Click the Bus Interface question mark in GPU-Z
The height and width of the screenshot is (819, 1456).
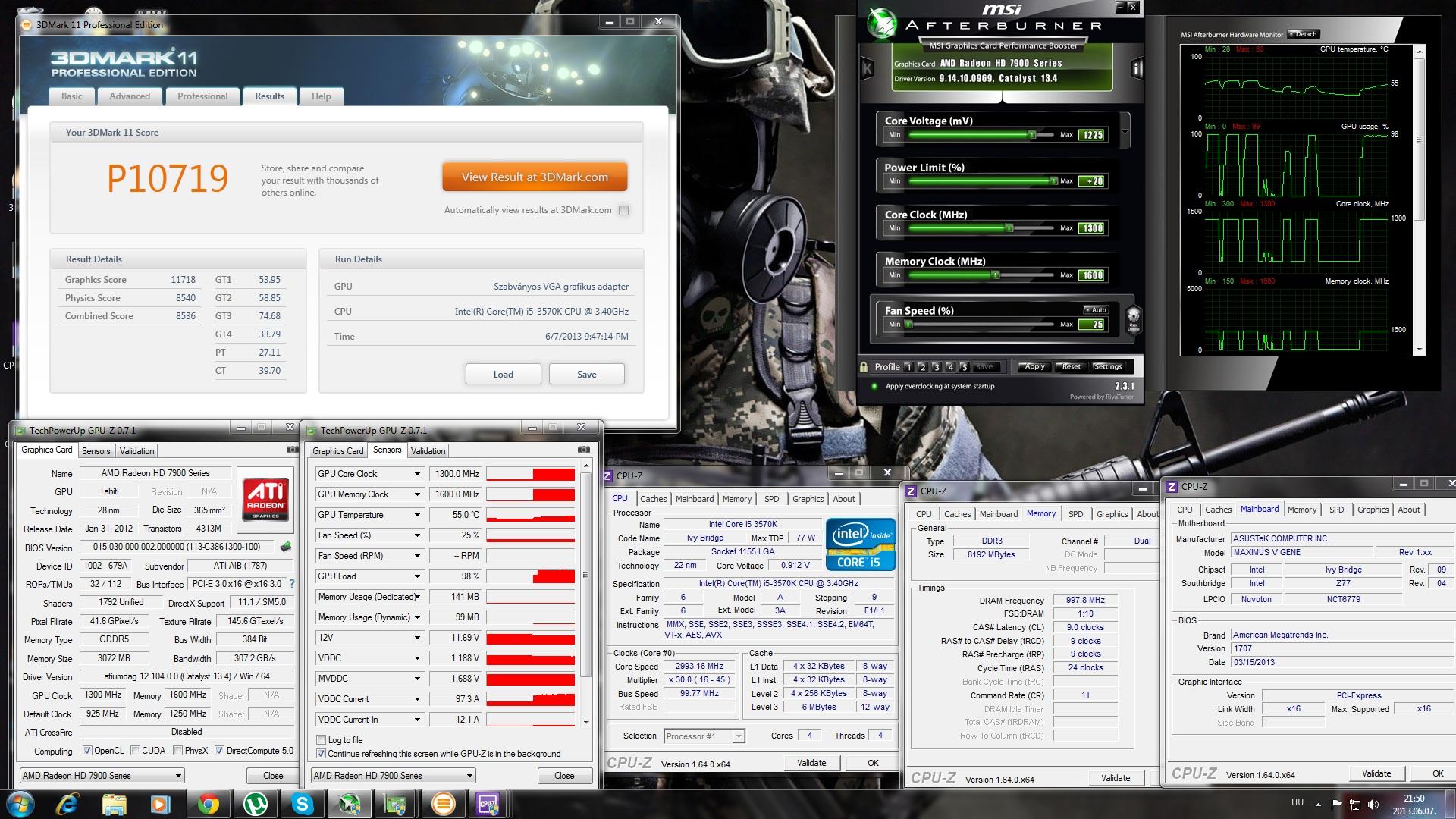292,584
